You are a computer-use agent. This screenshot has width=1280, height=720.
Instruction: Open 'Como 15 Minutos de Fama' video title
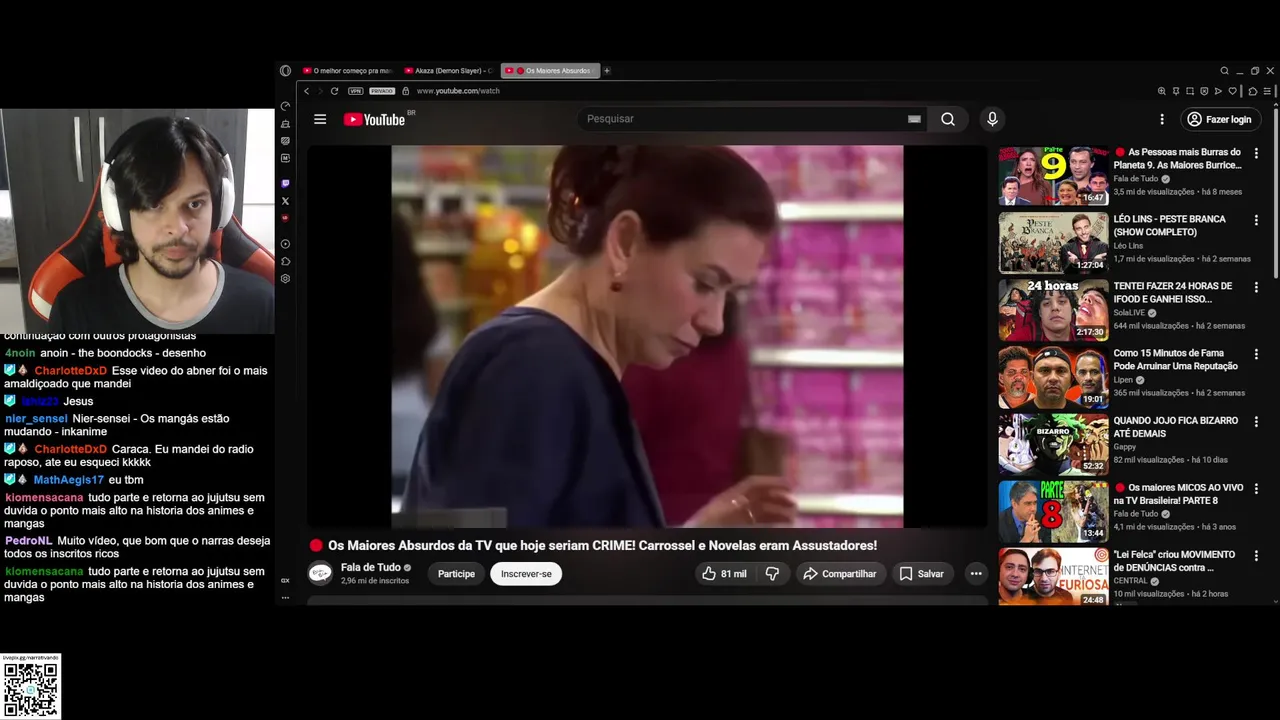(1175, 360)
